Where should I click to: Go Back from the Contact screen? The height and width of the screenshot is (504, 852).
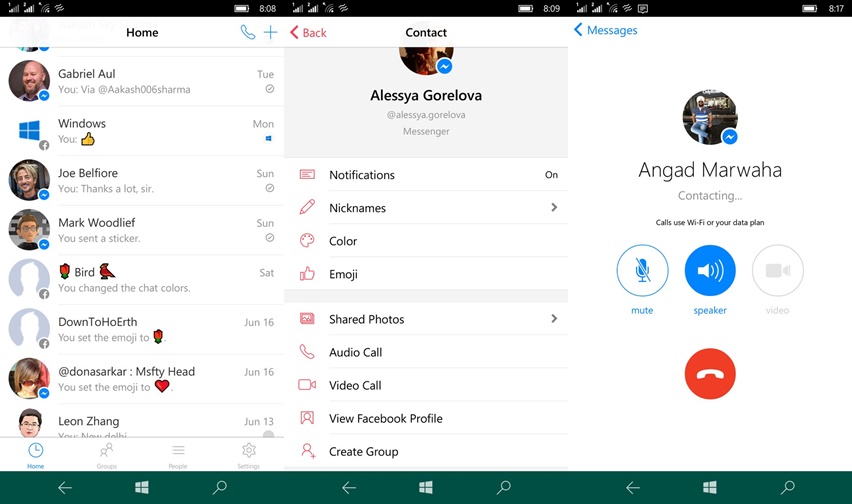click(x=308, y=33)
